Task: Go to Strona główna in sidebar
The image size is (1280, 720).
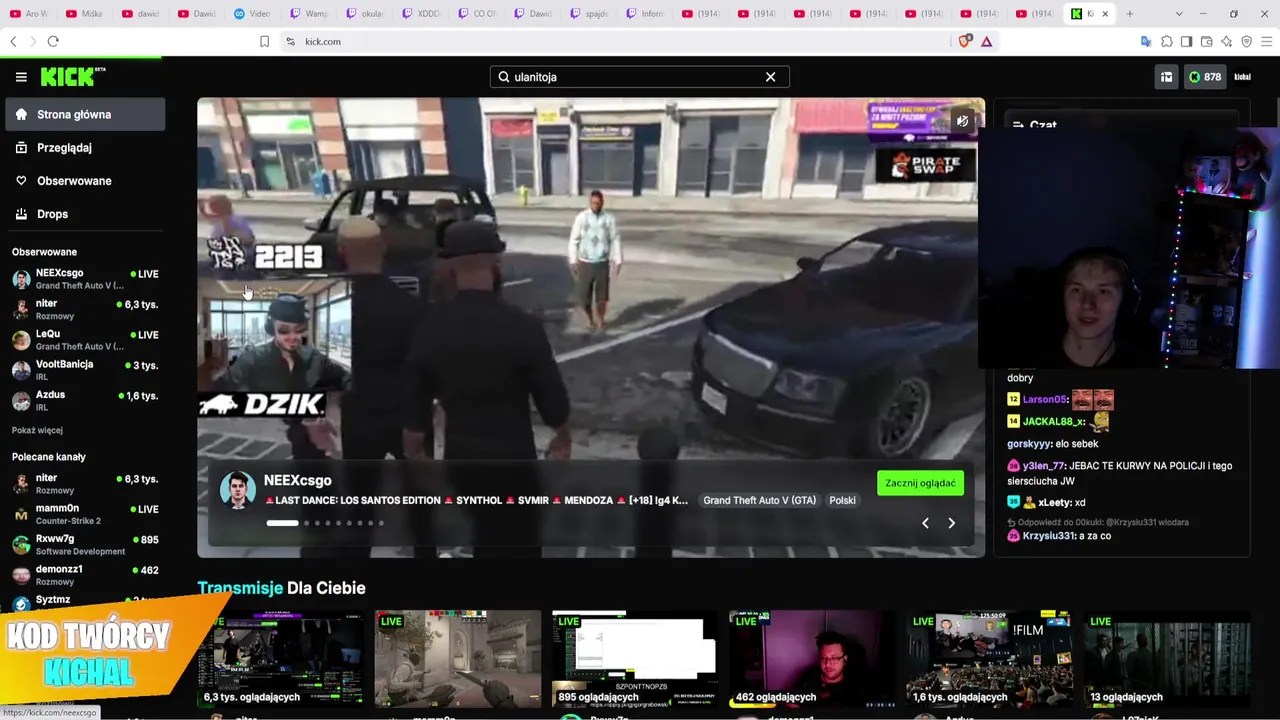Action: pyautogui.click(x=85, y=114)
